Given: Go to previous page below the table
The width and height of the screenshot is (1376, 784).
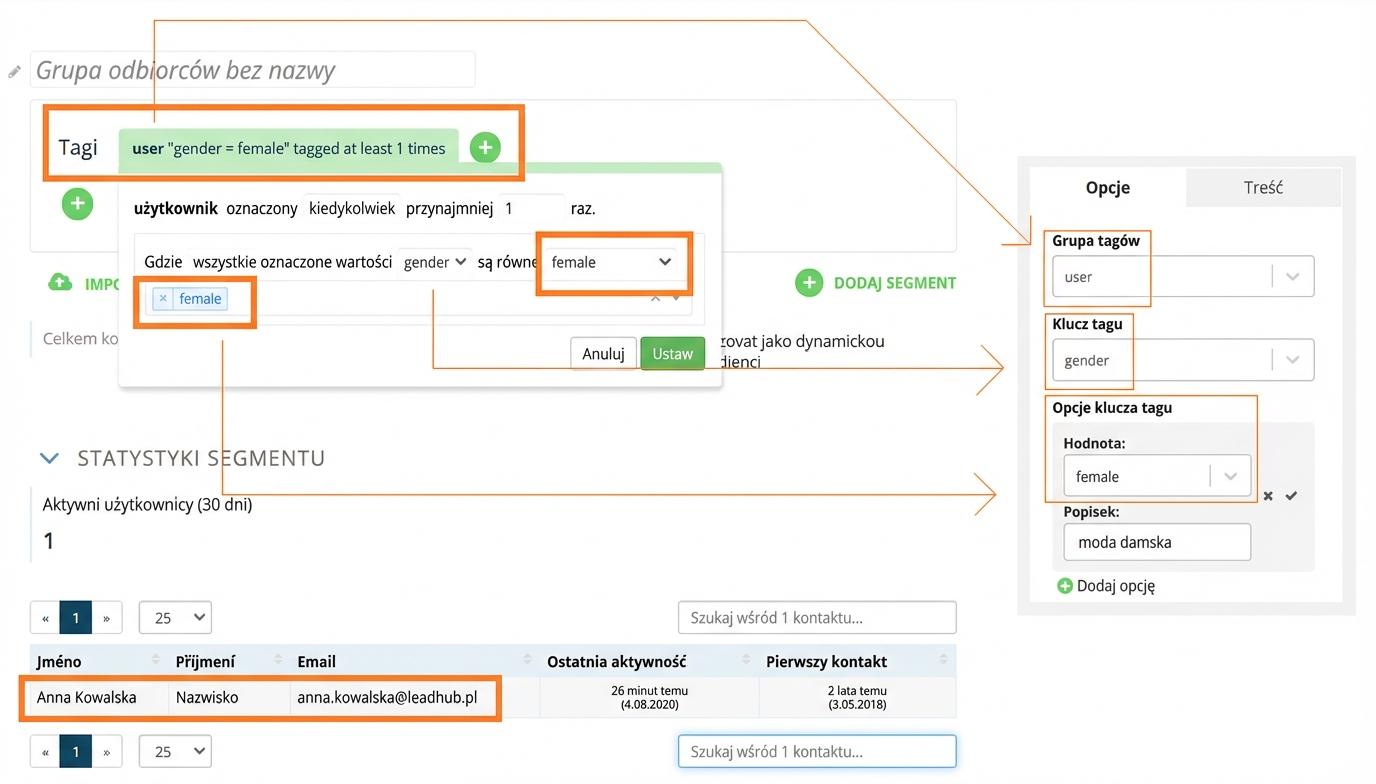Looking at the screenshot, I should point(45,751).
